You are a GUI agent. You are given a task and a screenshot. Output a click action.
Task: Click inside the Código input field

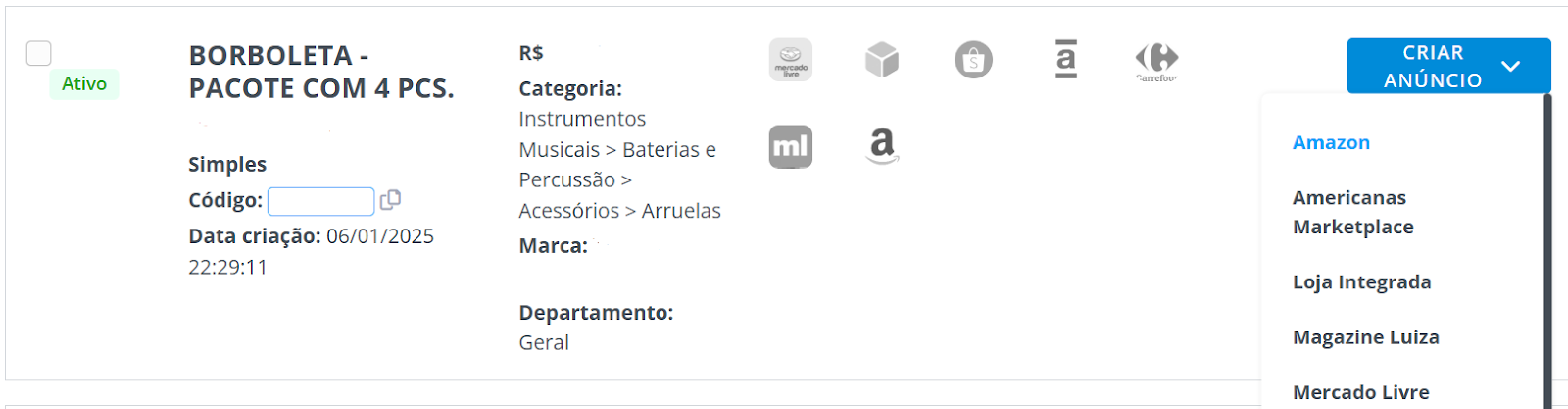tap(320, 201)
